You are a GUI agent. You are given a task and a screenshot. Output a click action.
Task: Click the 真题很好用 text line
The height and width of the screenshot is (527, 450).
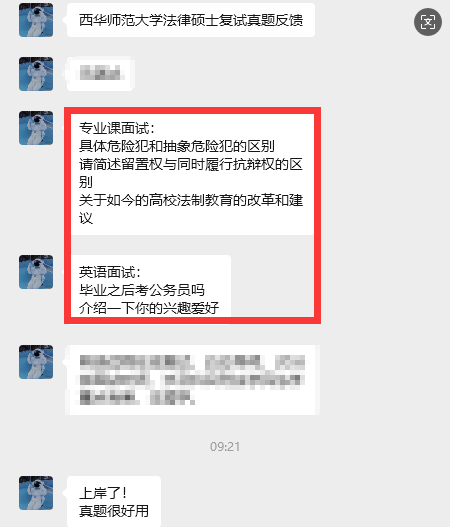(x=114, y=511)
